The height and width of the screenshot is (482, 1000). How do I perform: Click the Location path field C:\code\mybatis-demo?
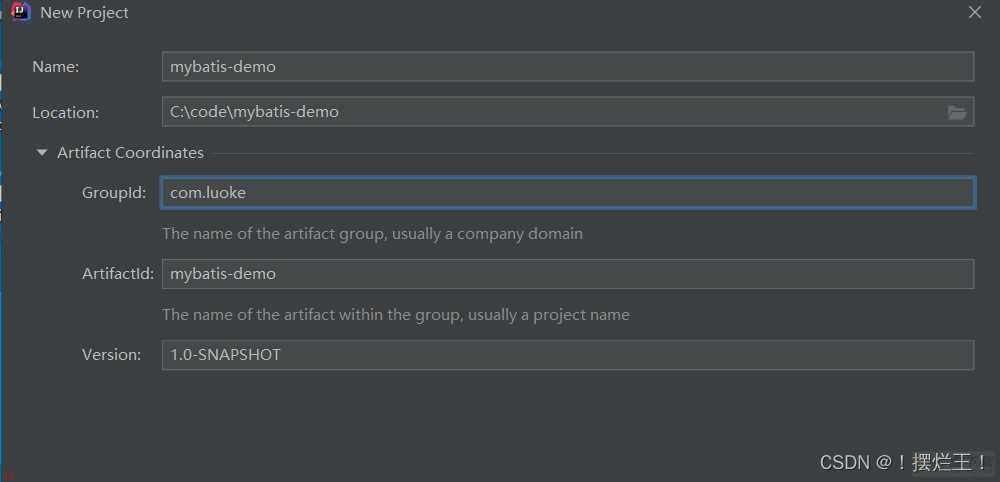tap(550, 112)
